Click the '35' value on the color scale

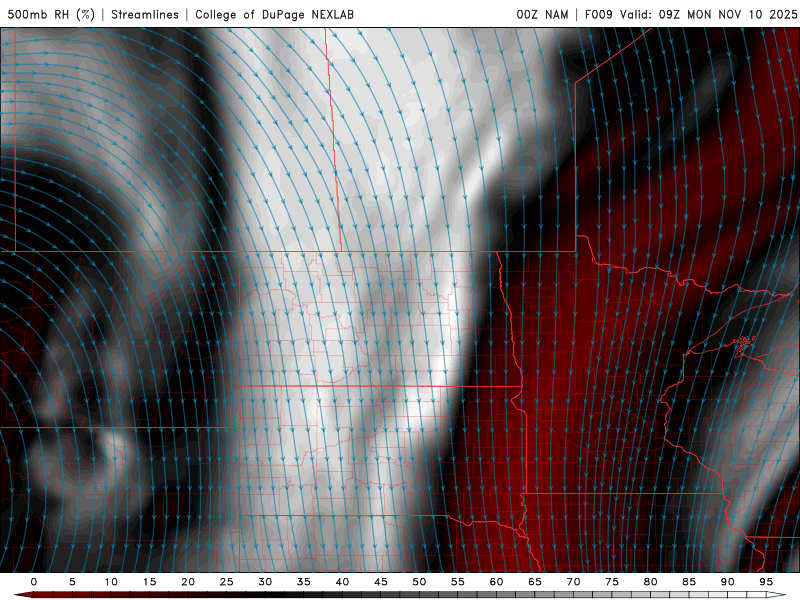(304, 582)
